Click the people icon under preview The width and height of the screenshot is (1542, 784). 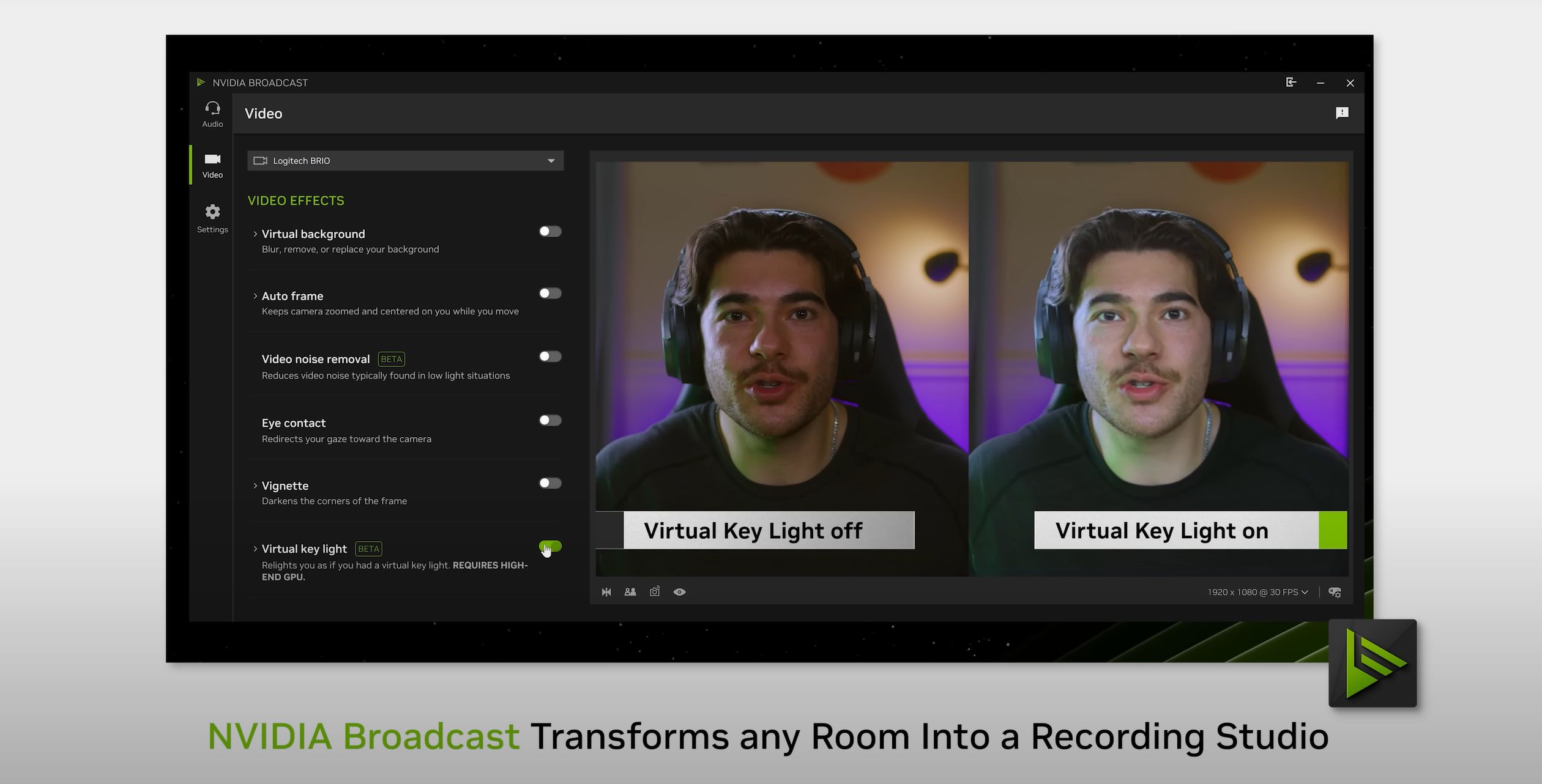coord(630,592)
